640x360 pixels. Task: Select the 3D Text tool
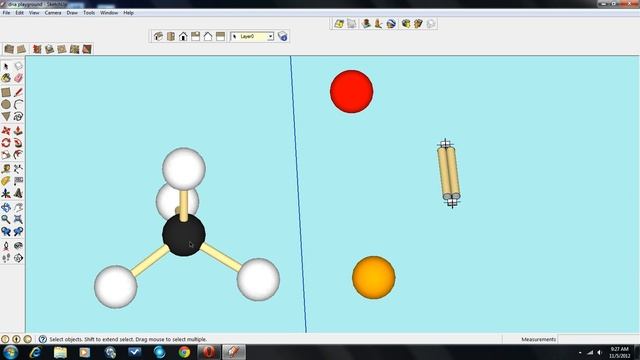(x=18, y=193)
